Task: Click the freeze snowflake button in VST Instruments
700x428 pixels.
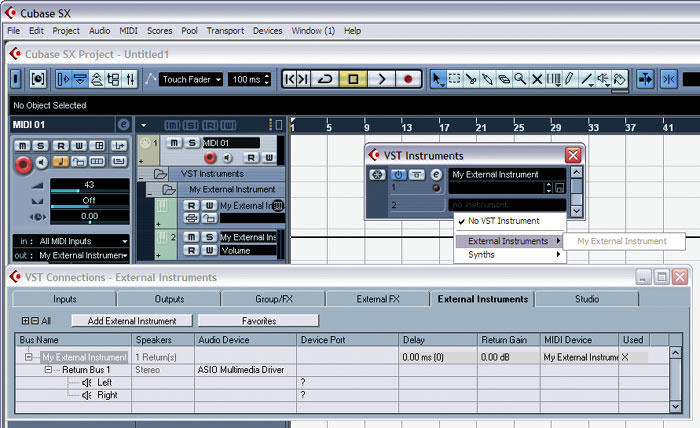Action: click(x=377, y=175)
